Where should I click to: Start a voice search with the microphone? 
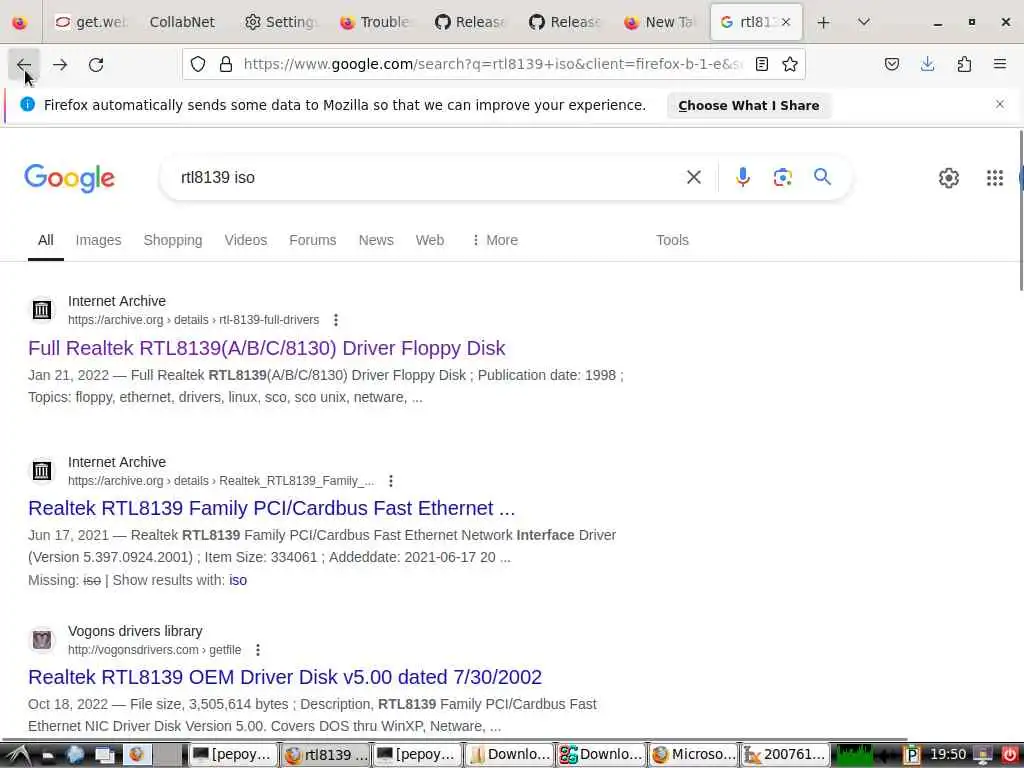(743, 177)
